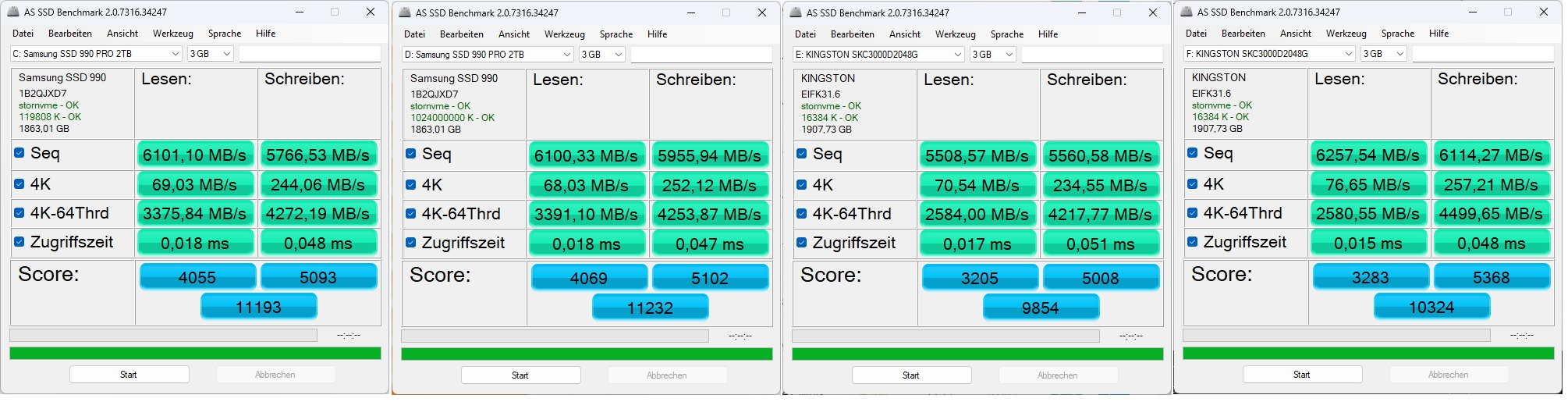Click the app icon in the E: drive window title bar
Image resolution: width=1568 pixels, height=402 pixels.
pos(796,13)
